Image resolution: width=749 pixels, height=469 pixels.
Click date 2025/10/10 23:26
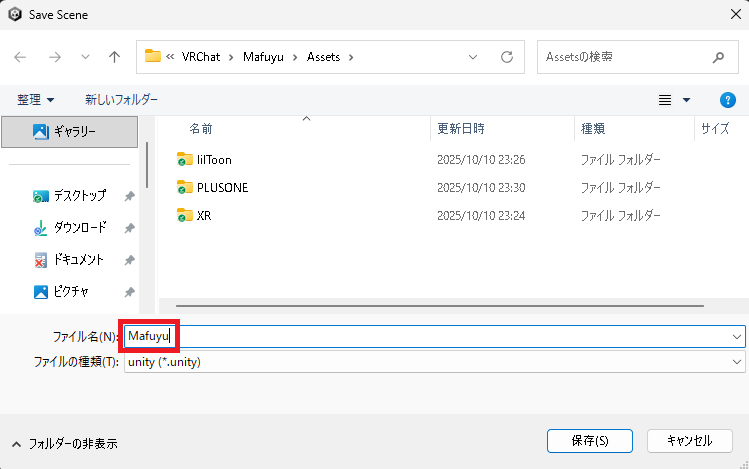(x=481, y=160)
